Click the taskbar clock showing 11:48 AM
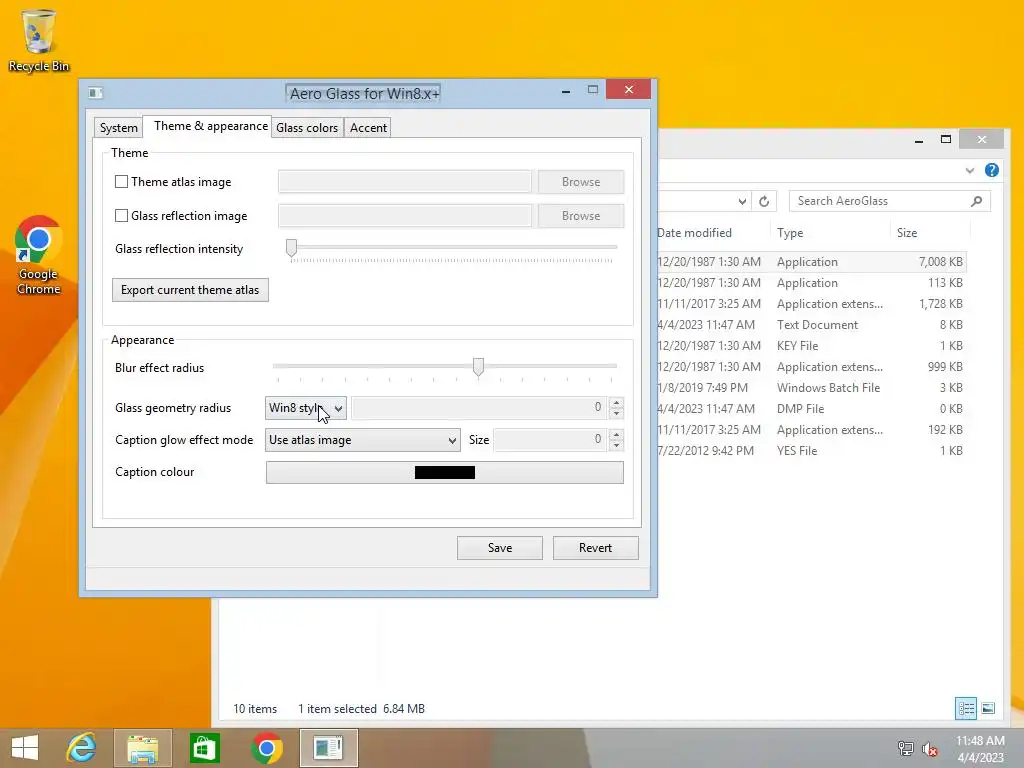The image size is (1024, 768). coord(980,748)
